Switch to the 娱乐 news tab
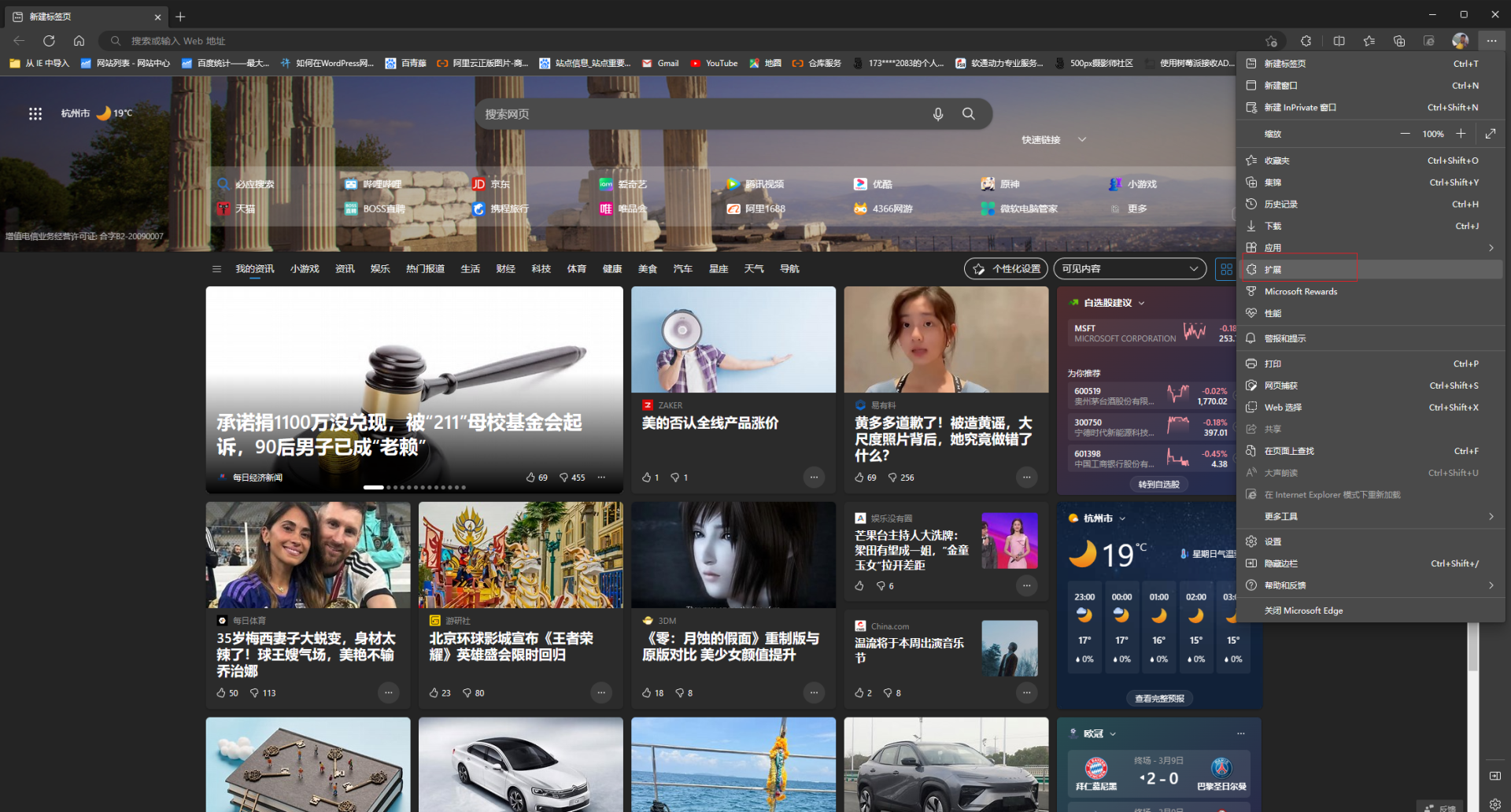Viewport: 1511px width, 812px height. point(380,269)
